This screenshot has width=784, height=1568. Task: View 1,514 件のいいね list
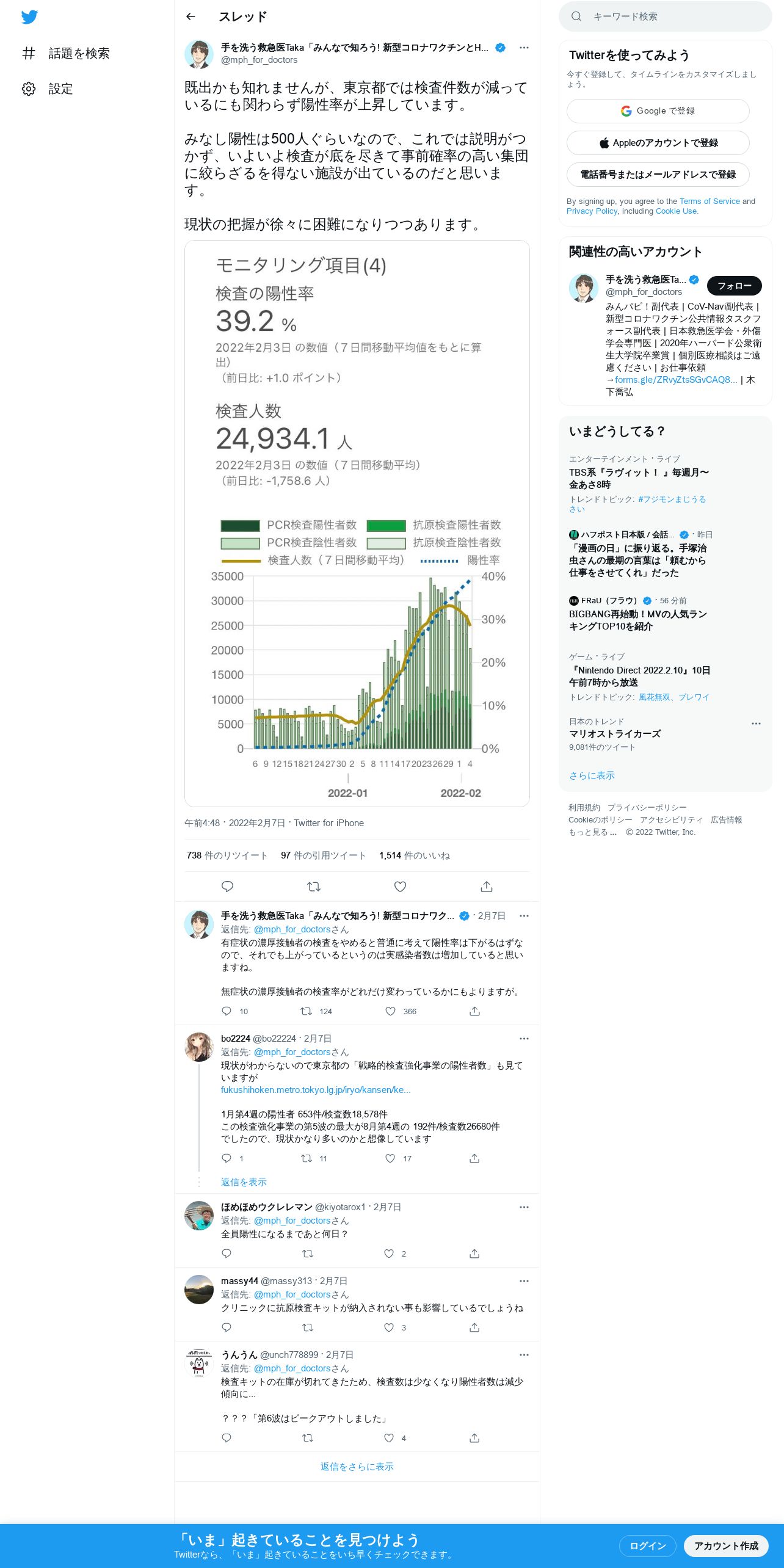[x=415, y=855]
